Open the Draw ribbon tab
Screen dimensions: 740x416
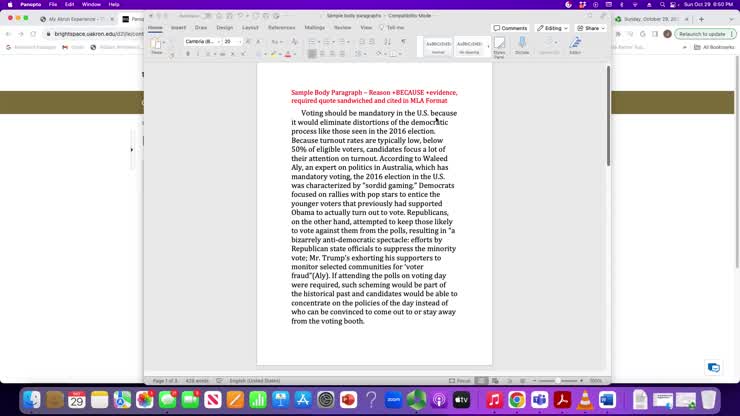click(201, 28)
